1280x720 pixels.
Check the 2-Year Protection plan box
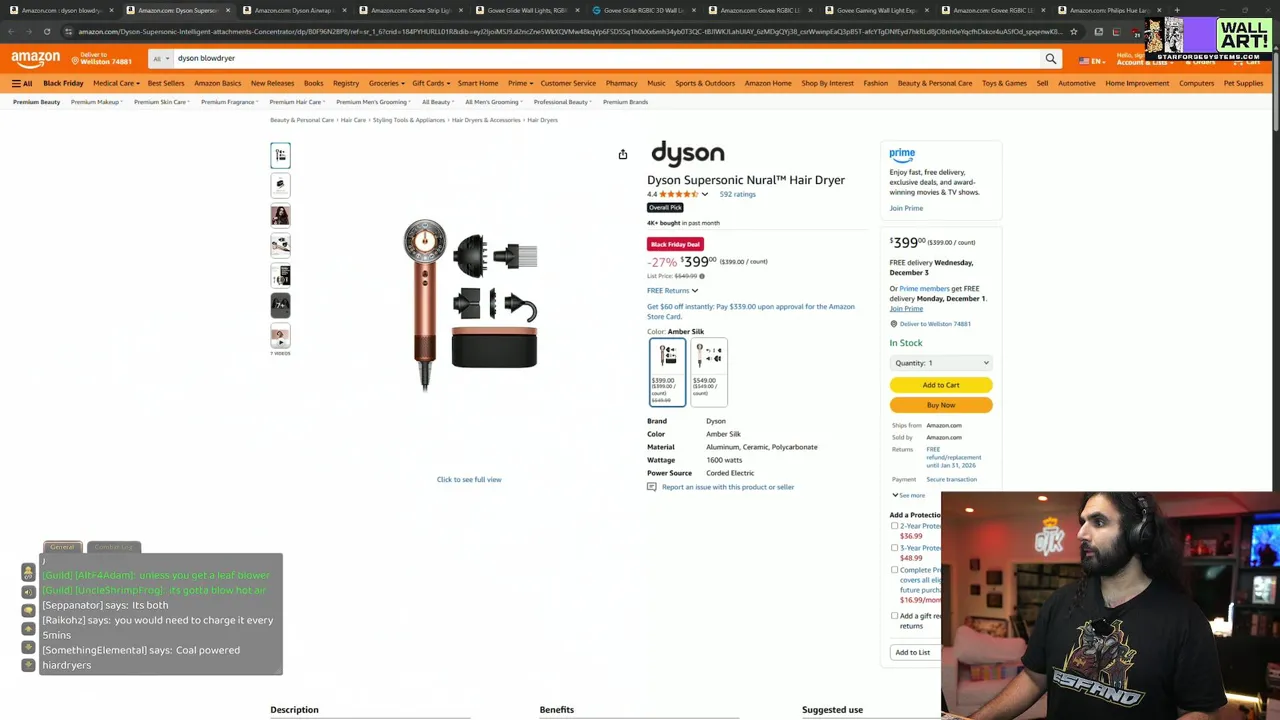tap(894, 526)
